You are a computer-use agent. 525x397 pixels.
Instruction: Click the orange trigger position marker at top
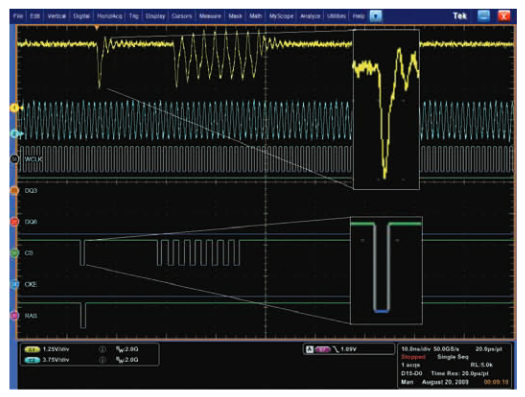97,28
